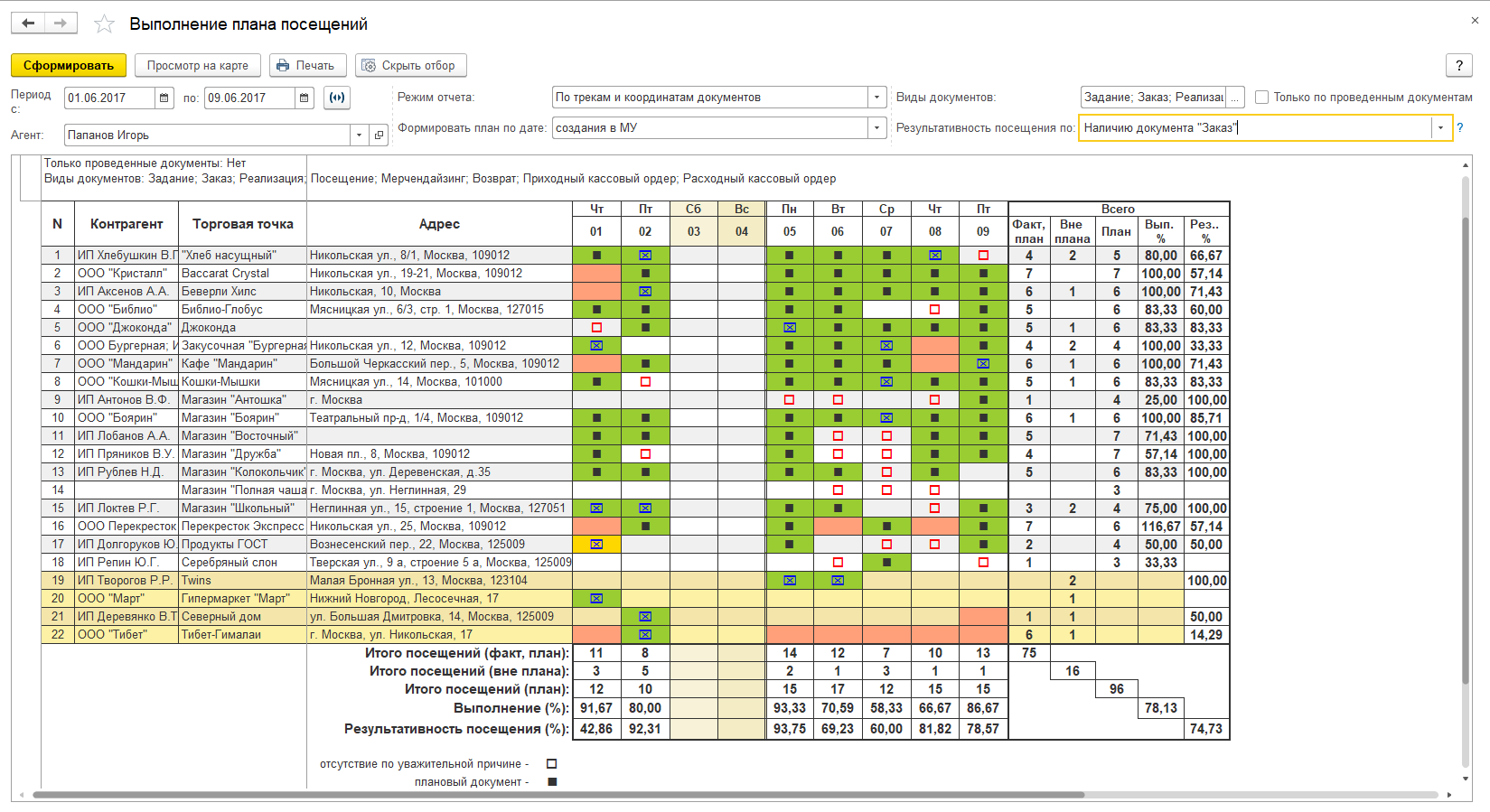
Task: Open calendar for start date 01.06.2017
Action: pyautogui.click(x=164, y=98)
